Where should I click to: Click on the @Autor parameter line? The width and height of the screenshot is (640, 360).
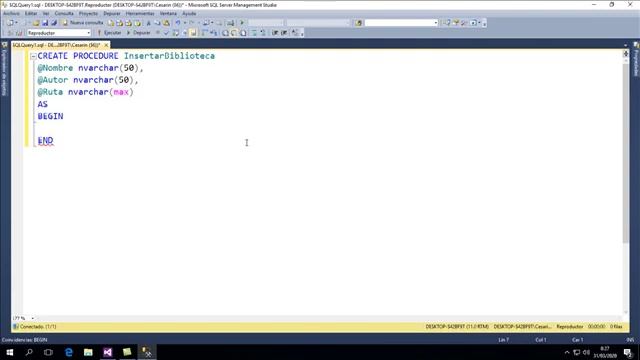(x=88, y=80)
